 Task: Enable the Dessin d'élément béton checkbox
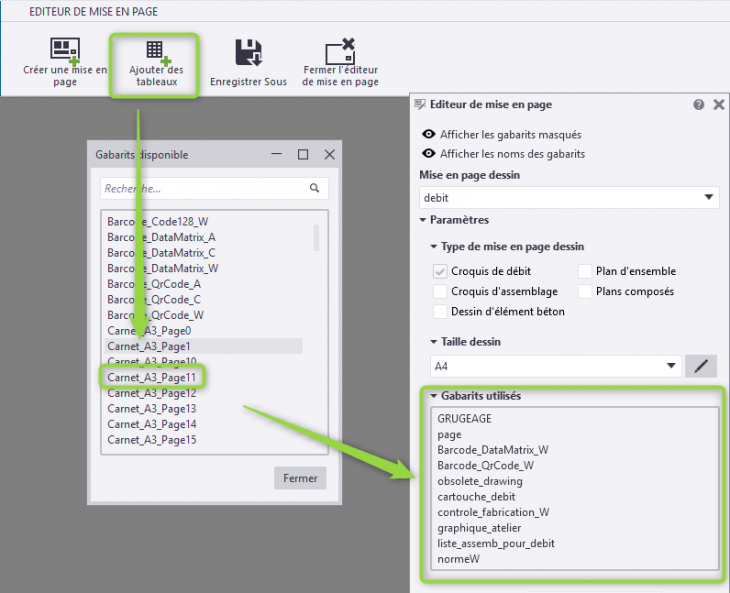(440, 311)
